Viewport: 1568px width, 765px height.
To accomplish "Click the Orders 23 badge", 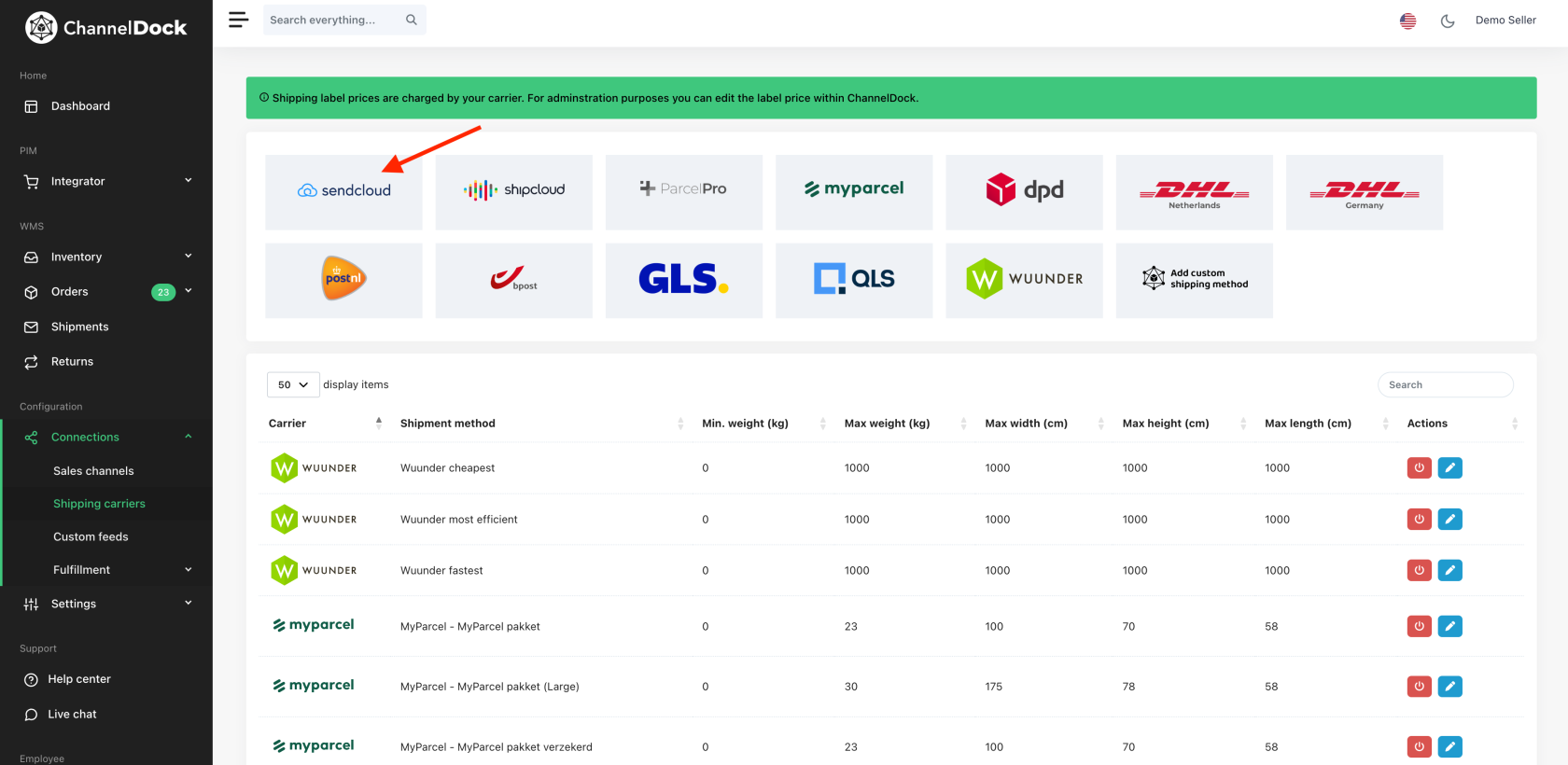I will coord(163,292).
